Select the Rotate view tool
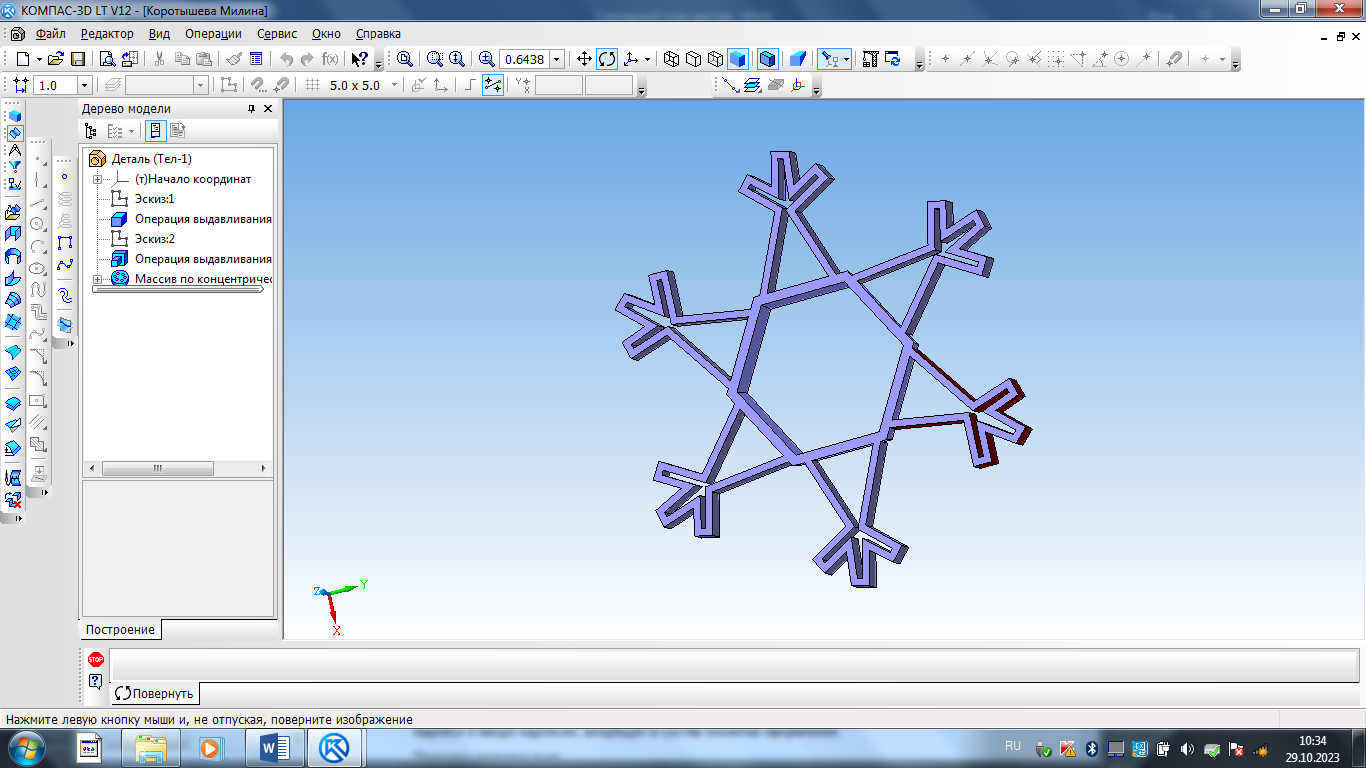 pos(607,59)
